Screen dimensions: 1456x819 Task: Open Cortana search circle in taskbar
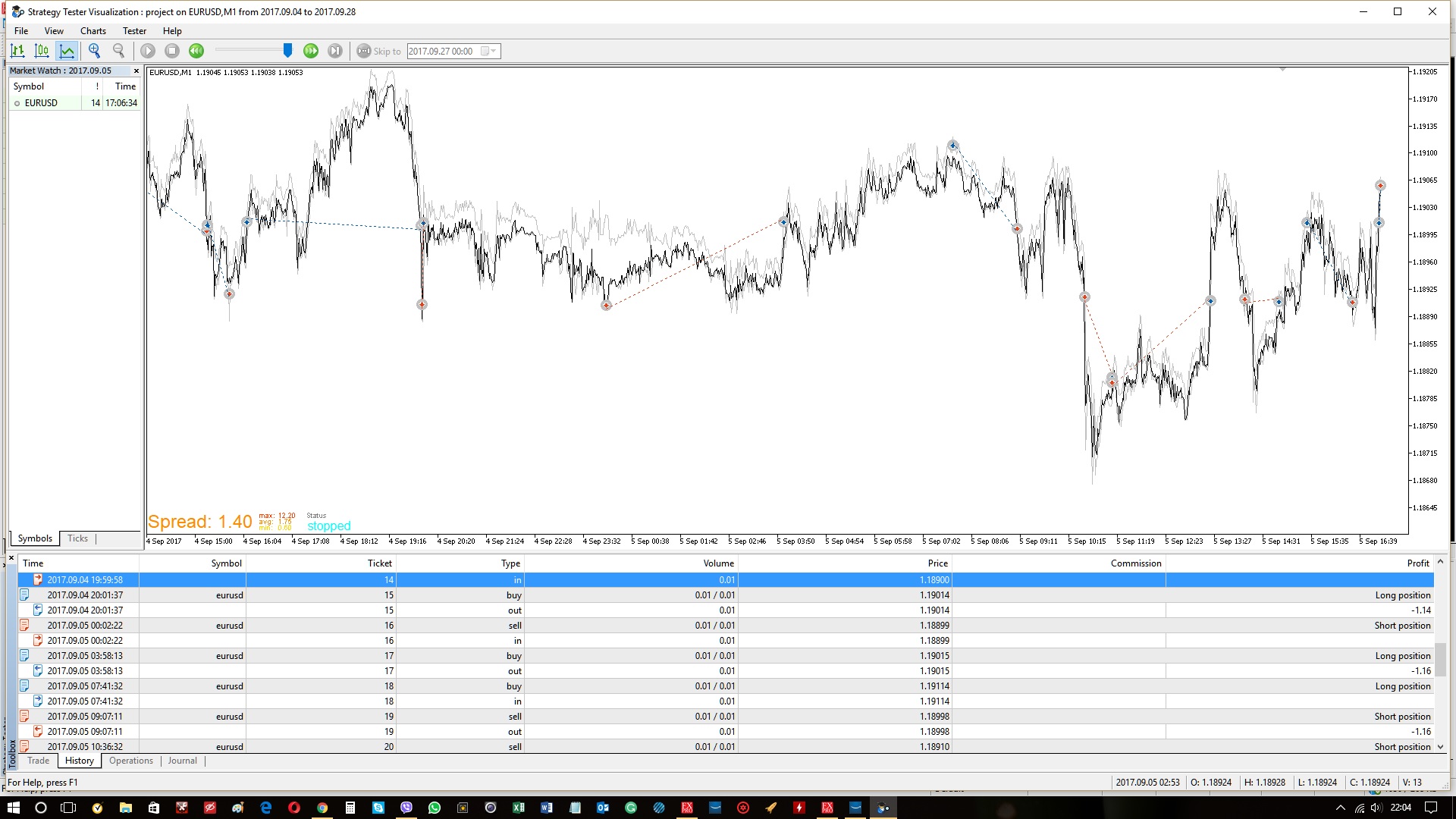click(41, 808)
